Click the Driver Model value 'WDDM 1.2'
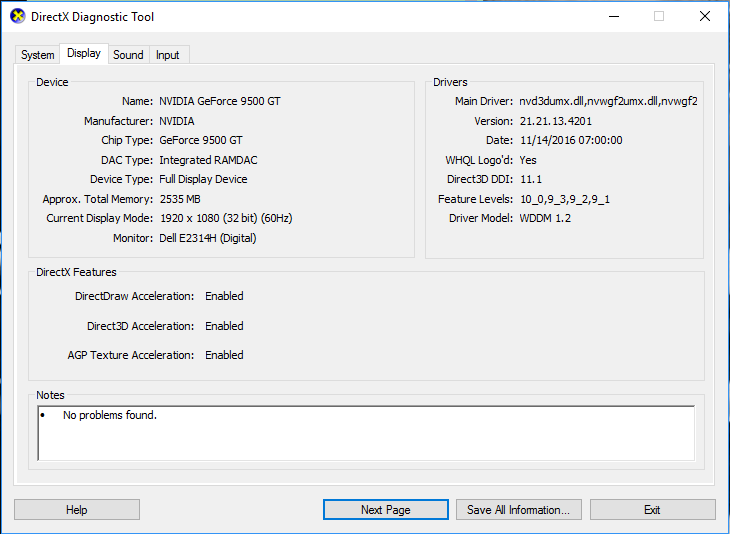 tap(545, 218)
